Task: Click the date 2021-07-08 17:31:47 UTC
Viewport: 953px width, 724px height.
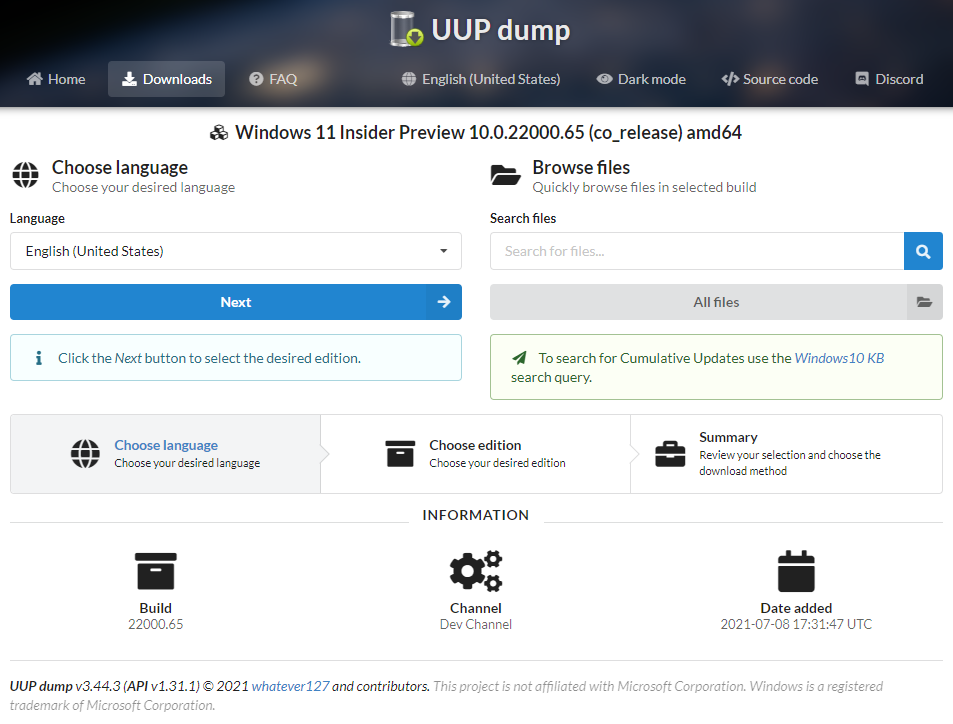Action: (796, 624)
